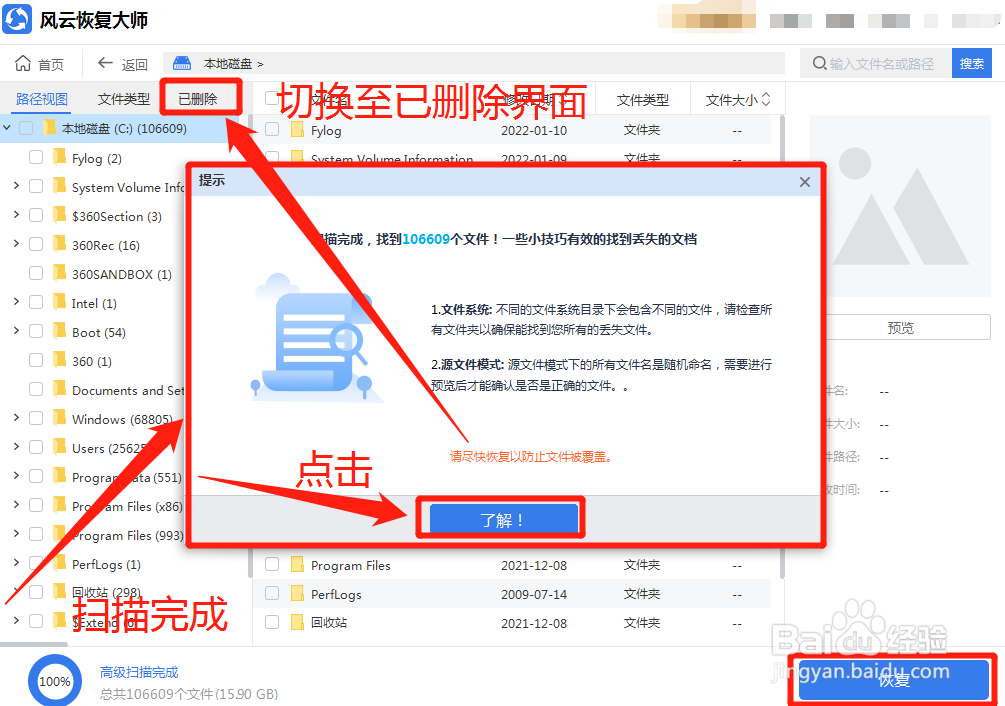This screenshot has height=706, width=1005.
Task: Click the 风云恢复大师 app logo icon
Action: (x=17, y=18)
